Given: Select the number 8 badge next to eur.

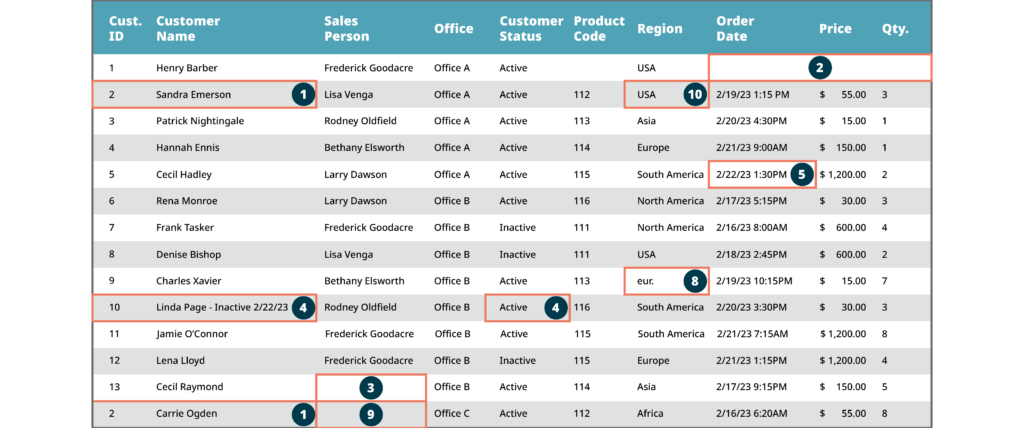Looking at the screenshot, I should pos(694,281).
